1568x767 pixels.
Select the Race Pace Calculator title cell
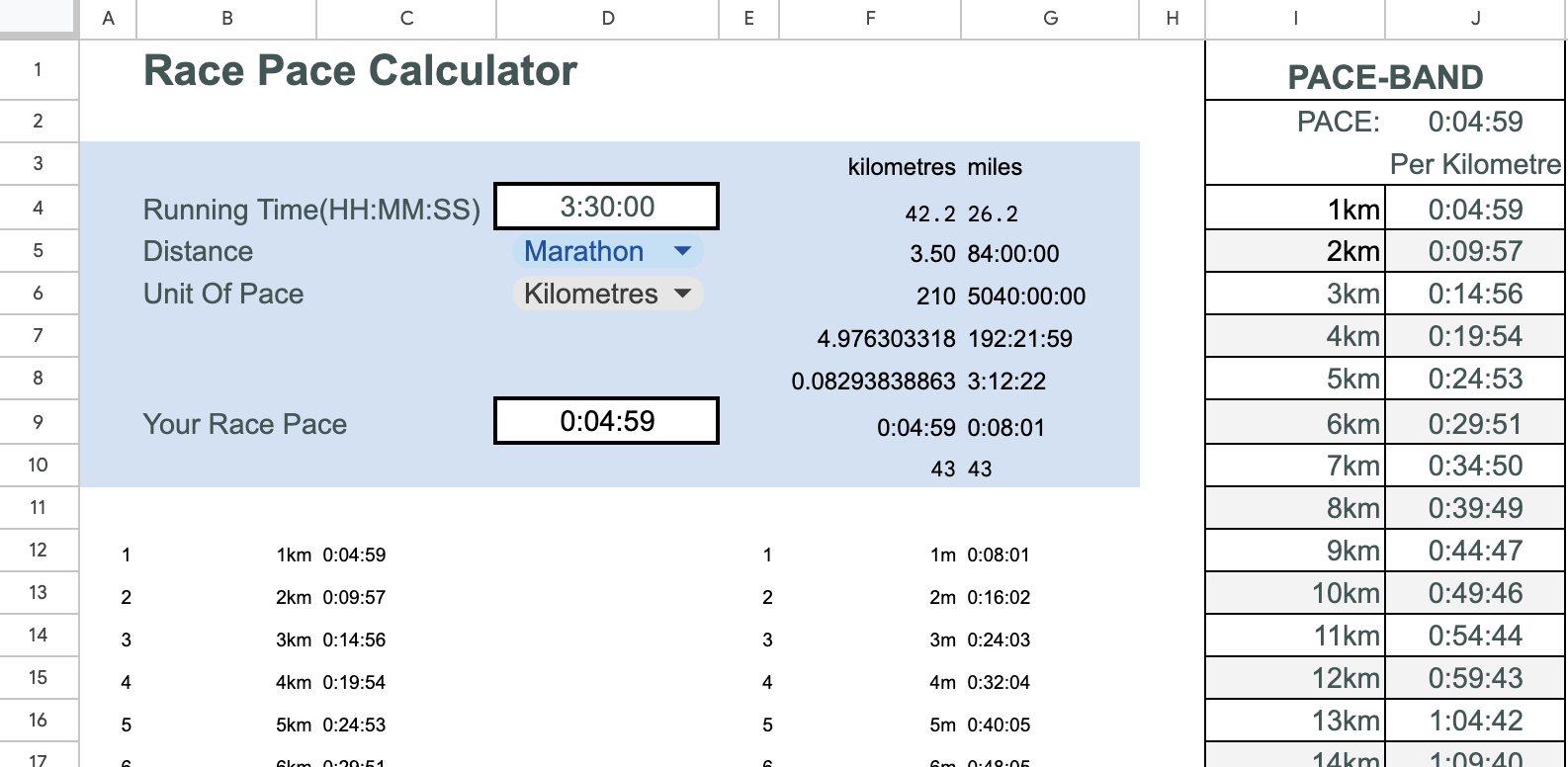pos(360,70)
